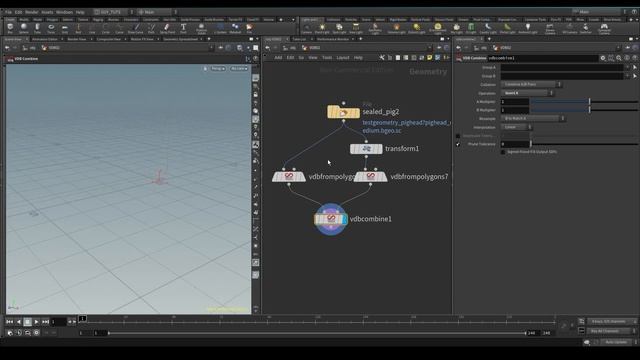Click the wrench icon in the network toolbar
The image size is (640, 360).
[382, 58]
